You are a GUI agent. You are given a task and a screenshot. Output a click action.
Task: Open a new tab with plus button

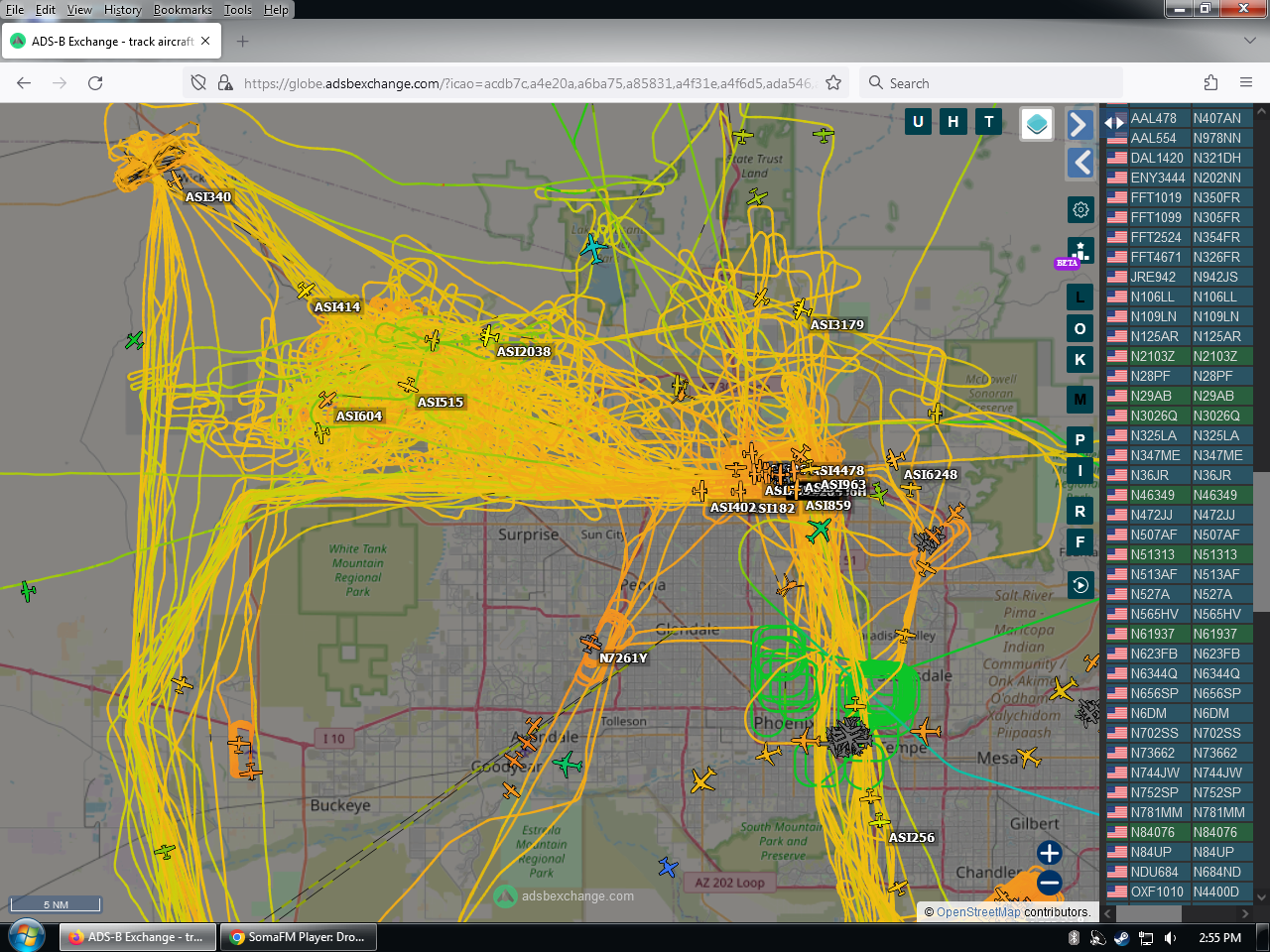pos(243,42)
